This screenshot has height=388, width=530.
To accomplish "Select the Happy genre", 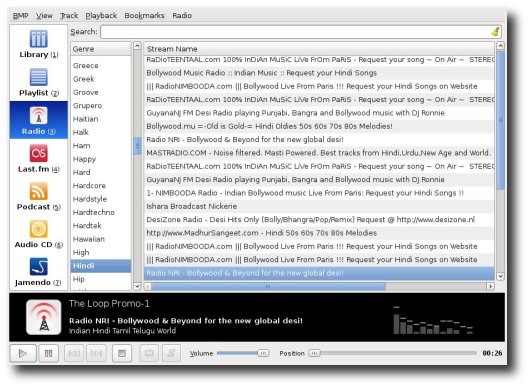I will [101, 159].
